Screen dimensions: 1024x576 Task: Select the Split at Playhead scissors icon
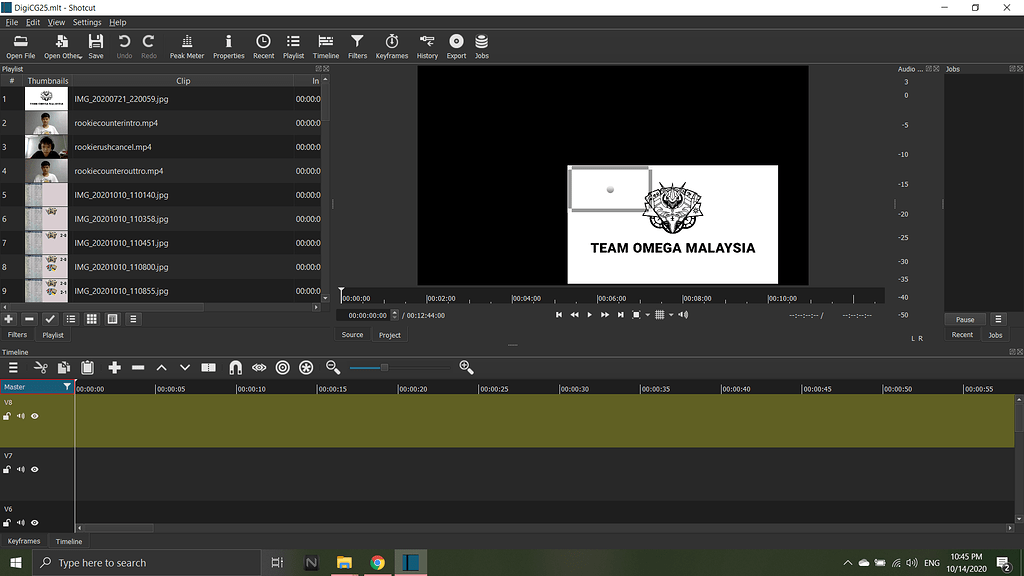40,367
